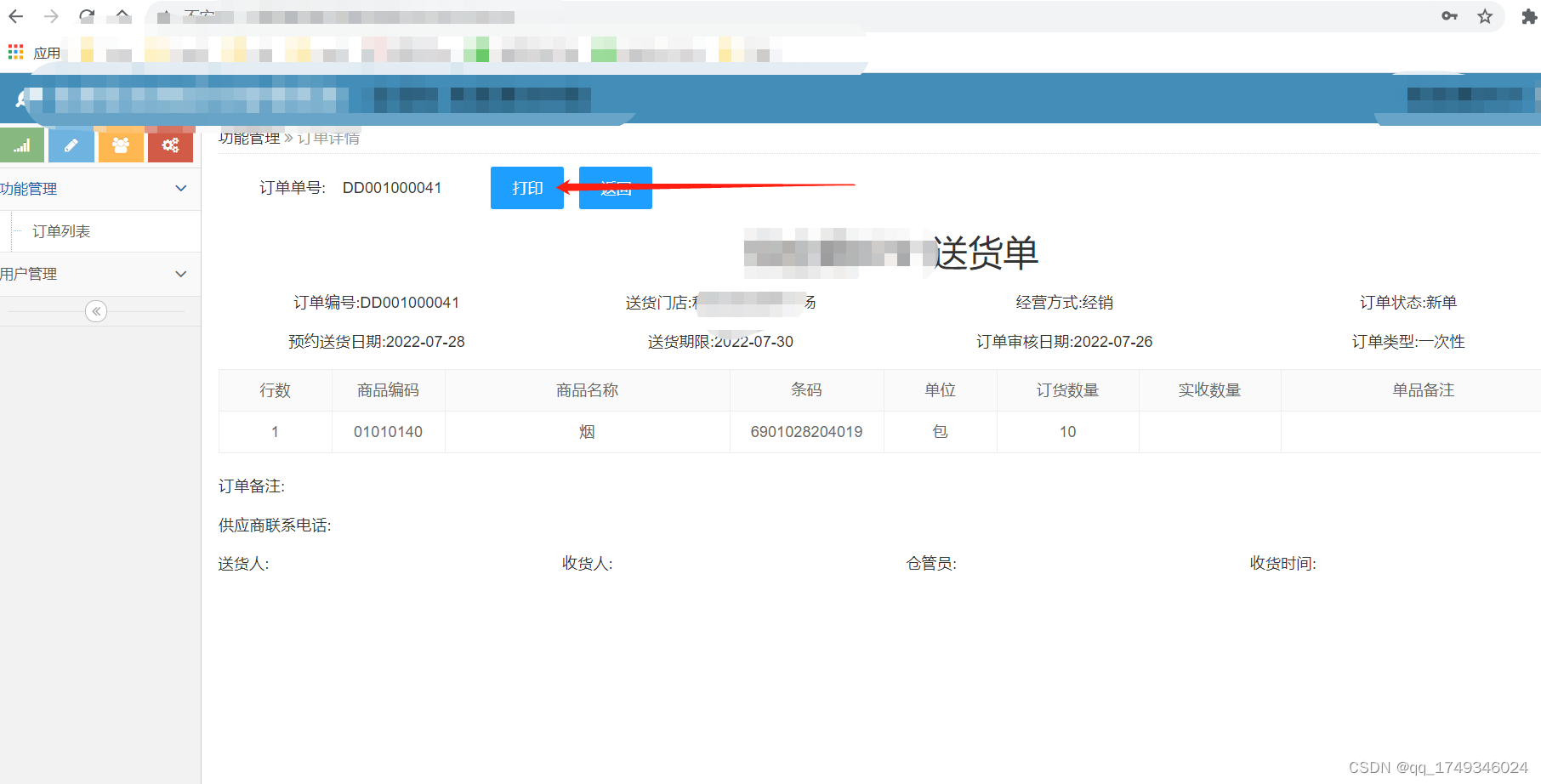Viewport: 1541px width, 784px height.
Task: Expand the 用户管理 chevron
Action: (181, 274)
